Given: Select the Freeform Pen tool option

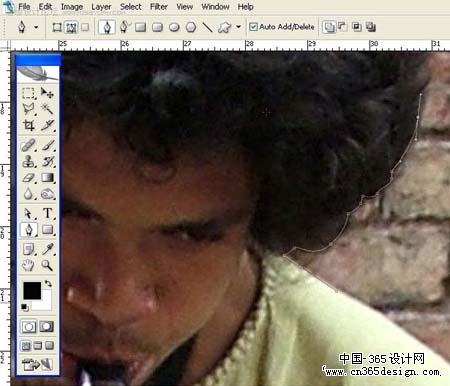Looking at the screenshot, I should (x=124, y=27).
